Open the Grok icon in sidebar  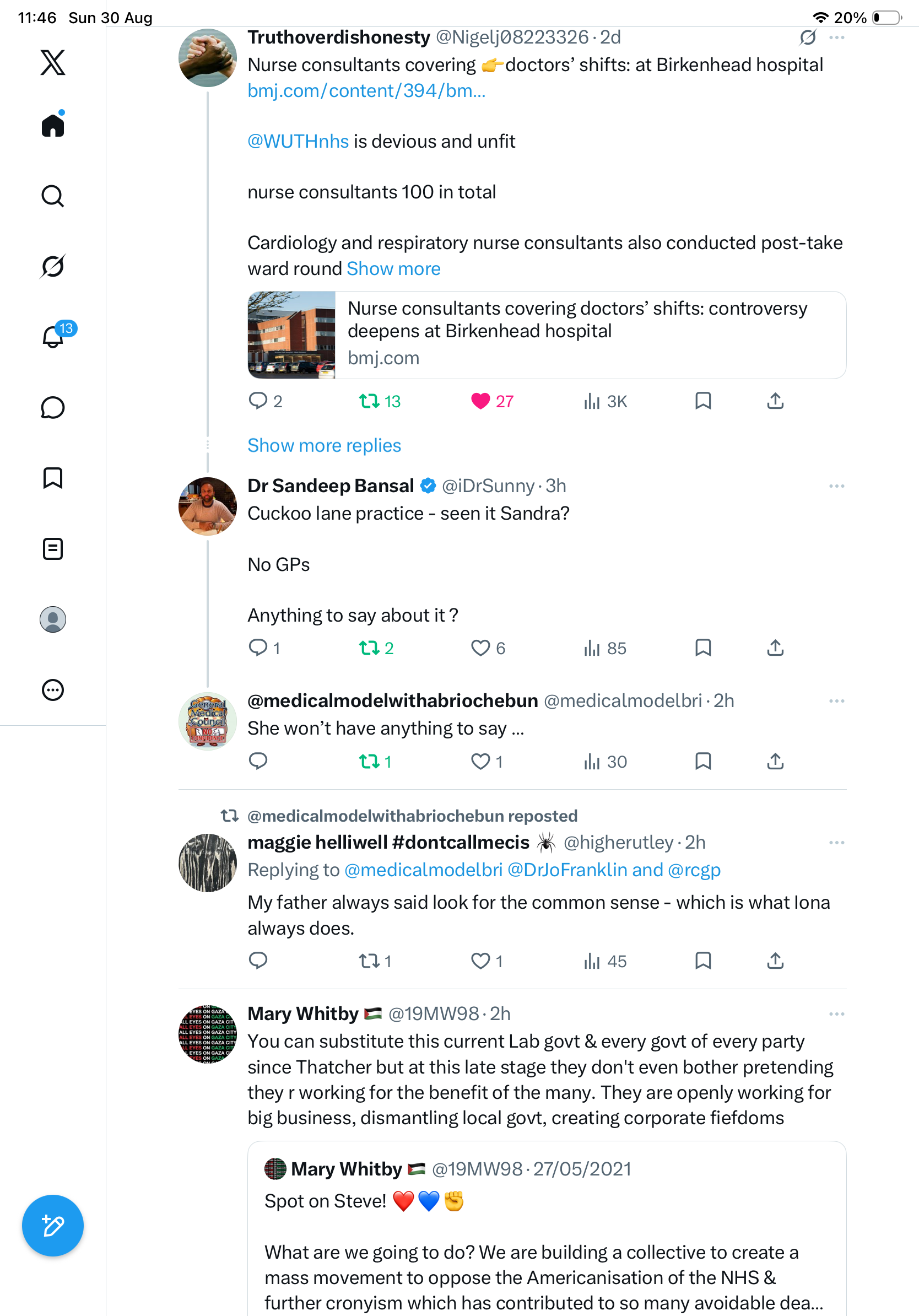coord(53,266)
